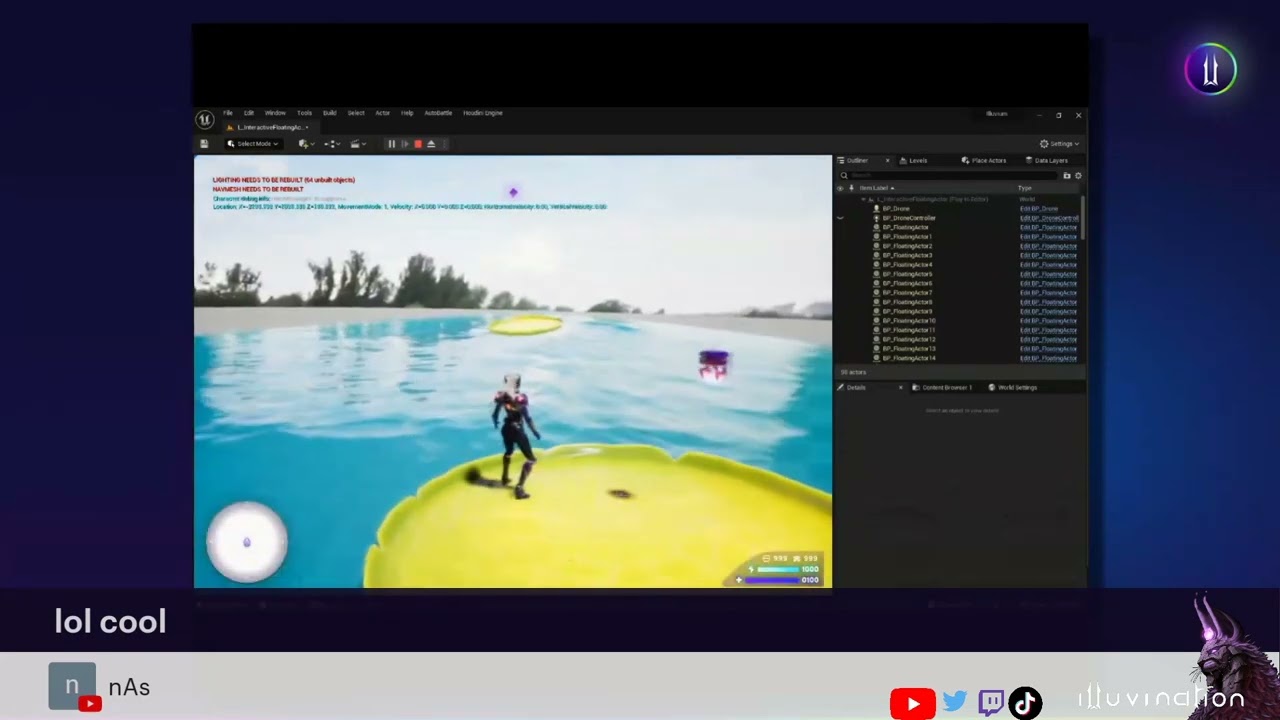Viewport: 1280px width, 720px height.
Task: Click the teal health bar in HUD
Action: (x=777, y=569)
